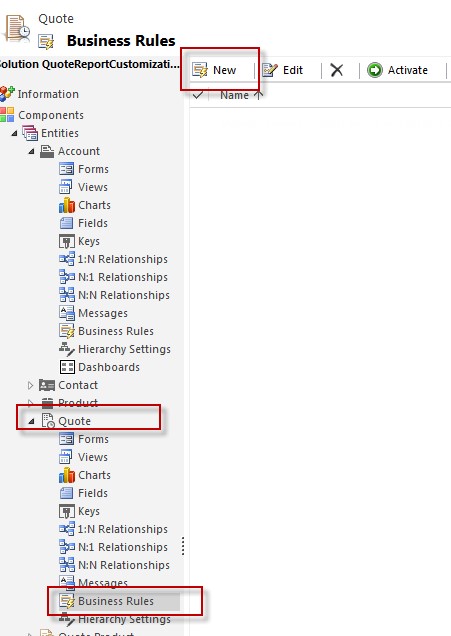Click the Edit toolbar button

[x=283, y=70]
